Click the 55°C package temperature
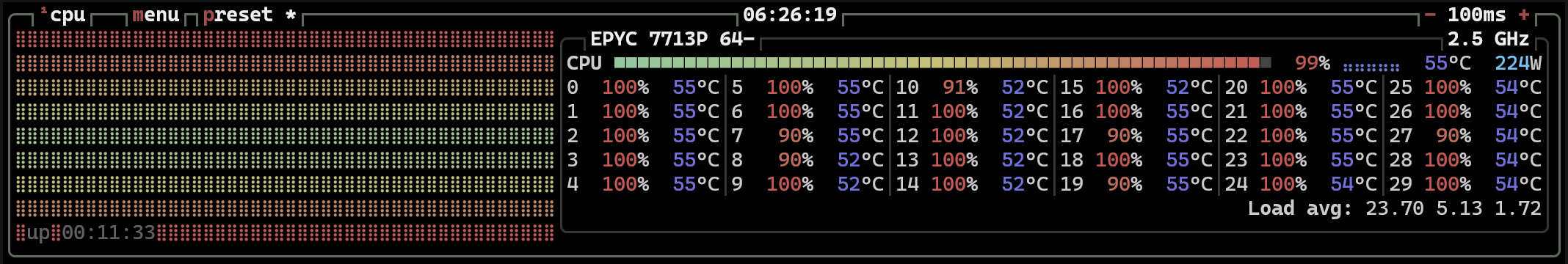The image size is (1568, 264). click(x=1448, y=63)
